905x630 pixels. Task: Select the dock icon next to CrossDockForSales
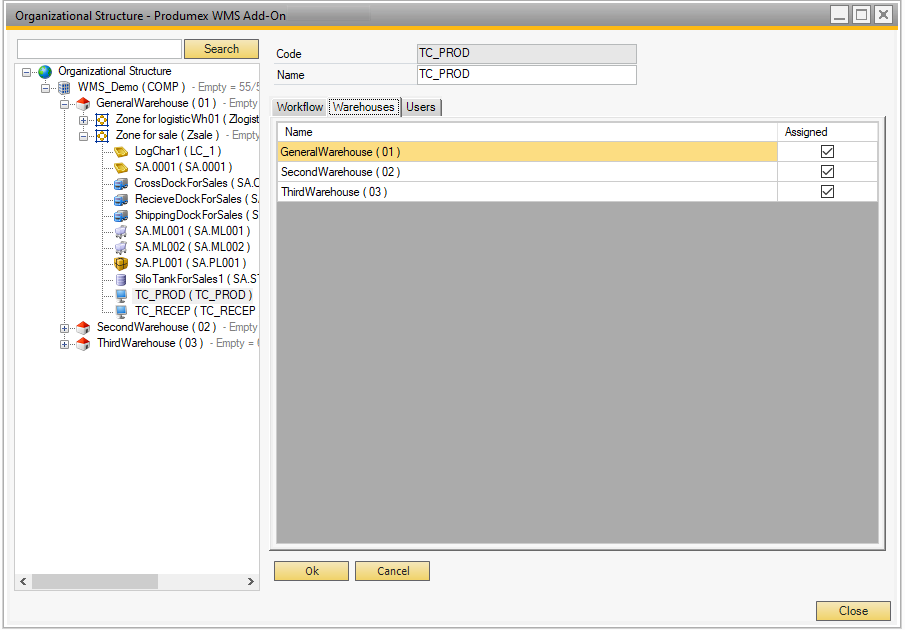[x=122, y=183]
